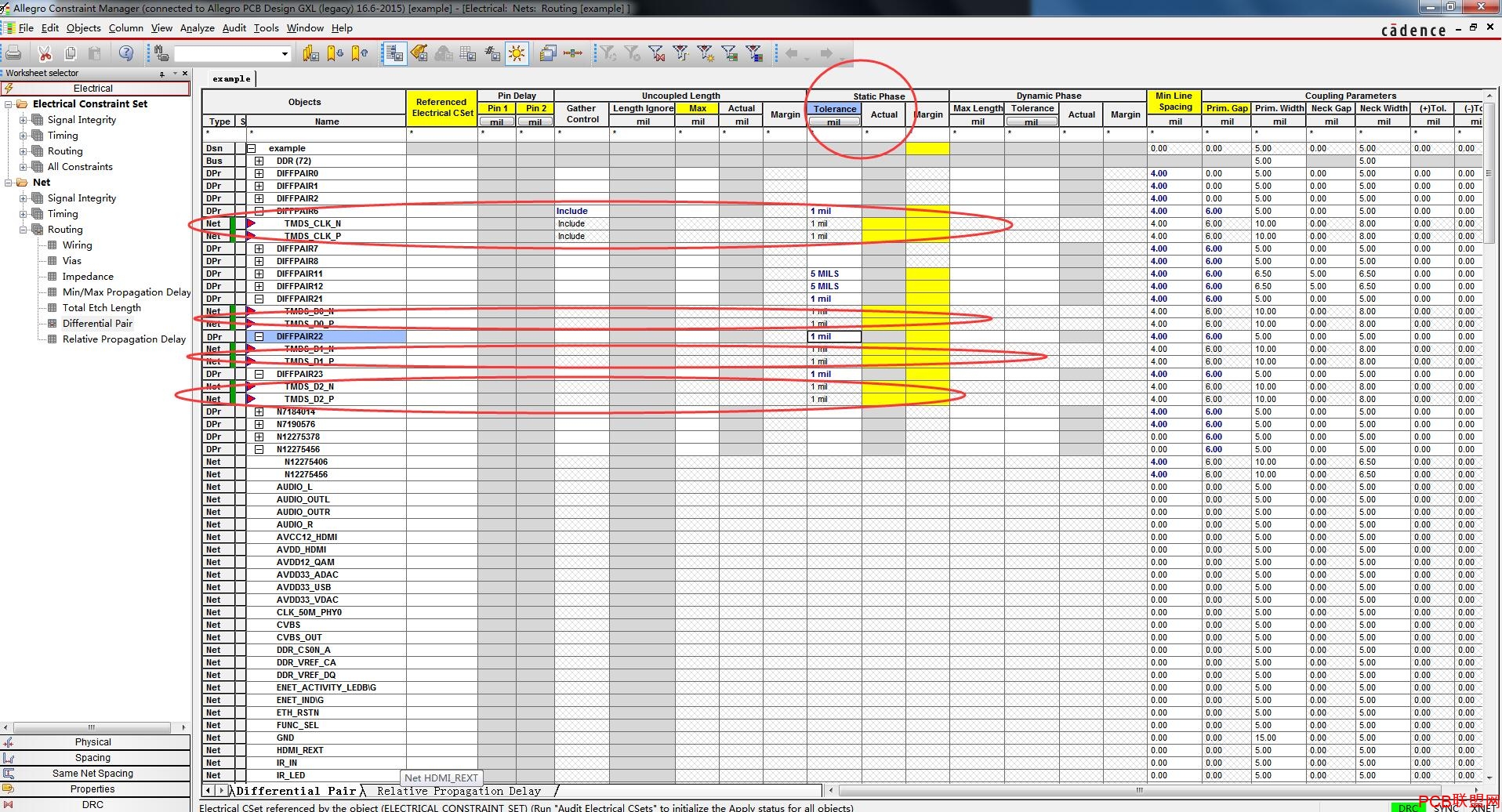Click the red connector arrow icon
Image resolution: width=1502 pixels, height=812 pixels.
pos(573,53)
